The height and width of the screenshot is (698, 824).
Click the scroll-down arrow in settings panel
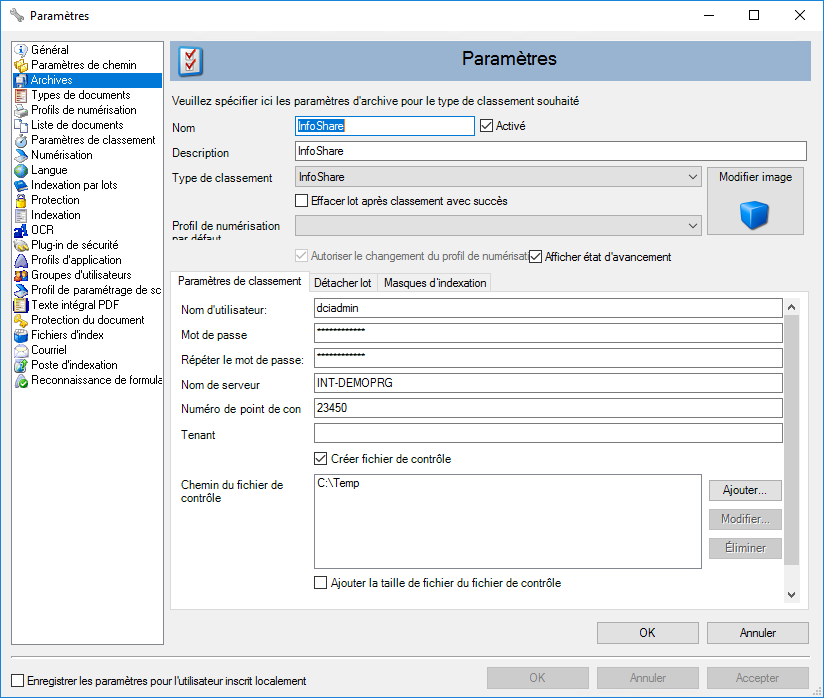click(791, 595)
